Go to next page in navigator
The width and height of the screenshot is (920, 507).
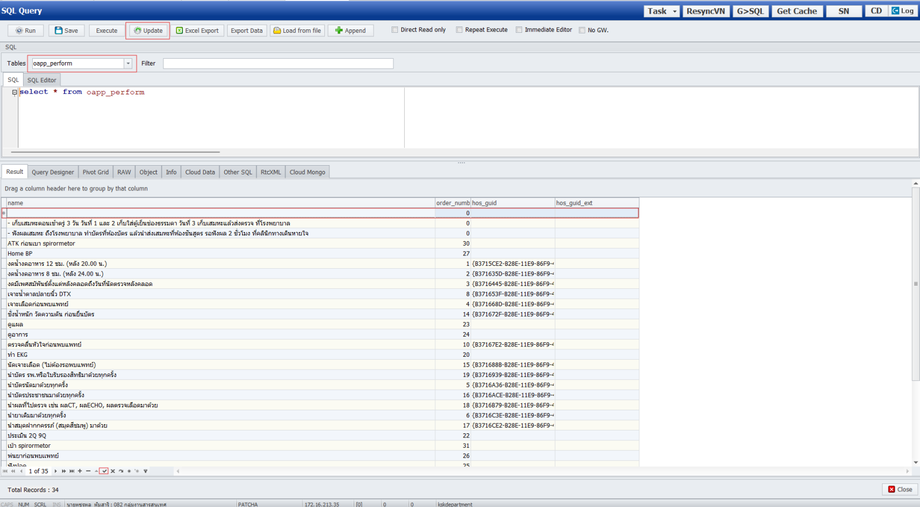click(x=63, y=471)
